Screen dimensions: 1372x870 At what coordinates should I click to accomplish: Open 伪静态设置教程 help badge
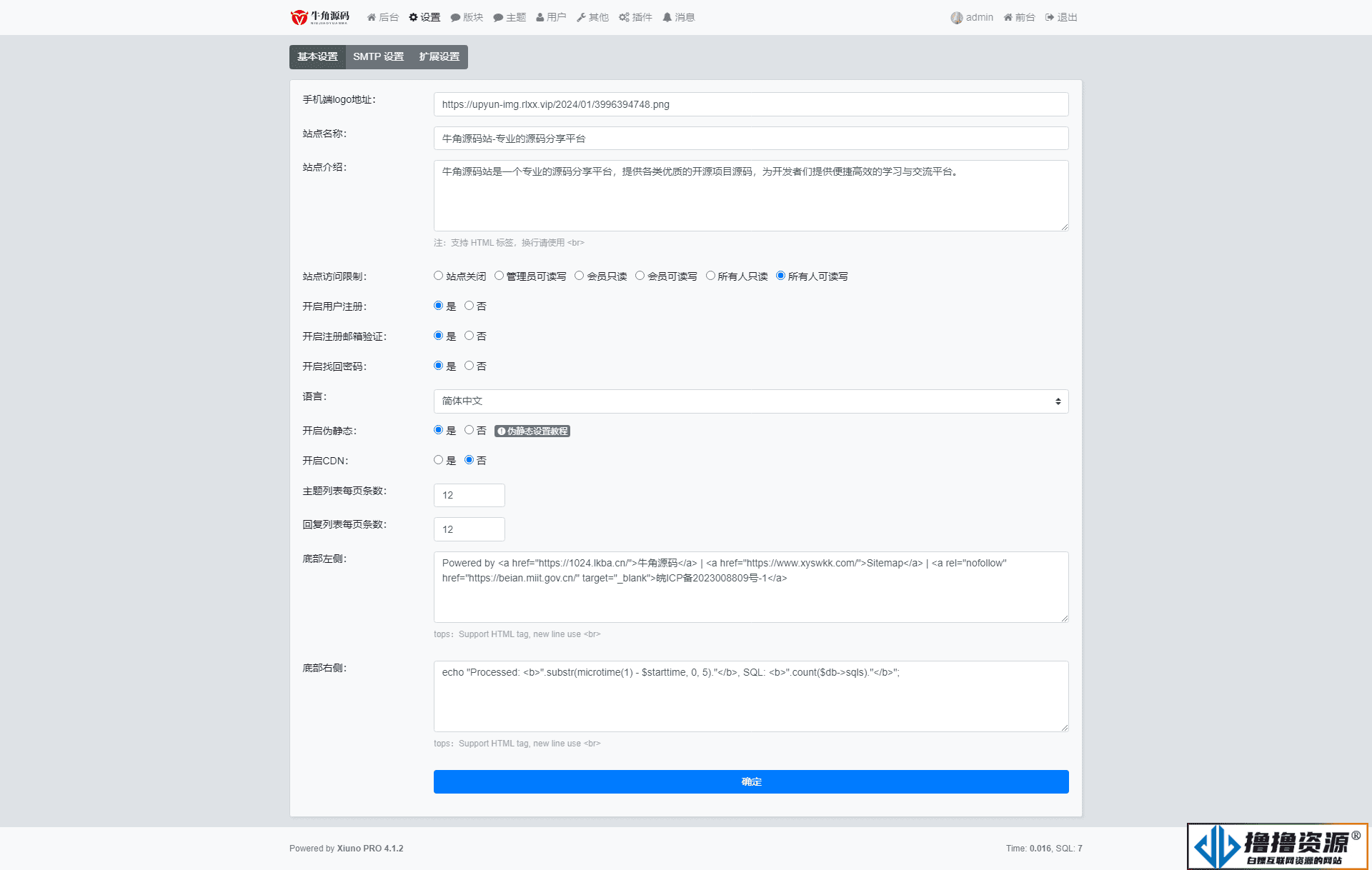(x=532, y=431)
